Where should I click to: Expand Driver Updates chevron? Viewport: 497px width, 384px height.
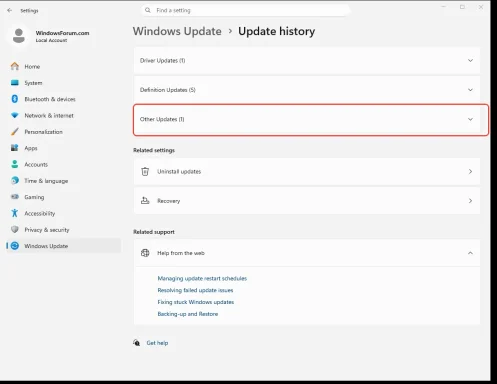(470, 60)
